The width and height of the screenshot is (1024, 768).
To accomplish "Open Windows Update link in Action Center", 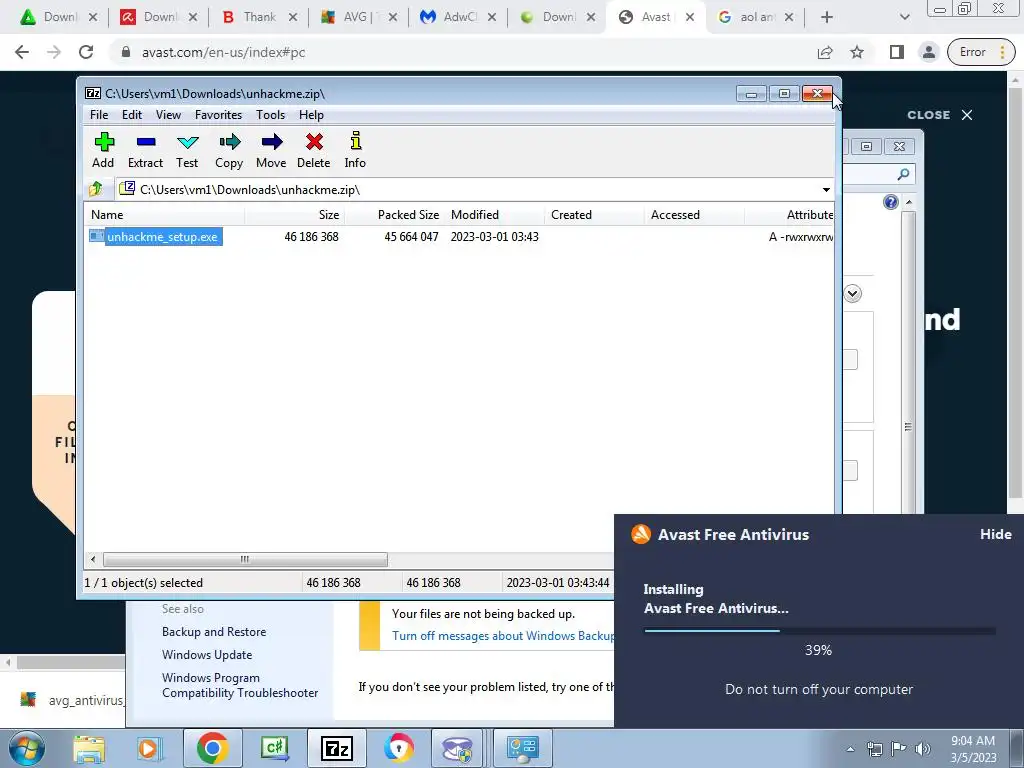I will (x=207, y=654).
